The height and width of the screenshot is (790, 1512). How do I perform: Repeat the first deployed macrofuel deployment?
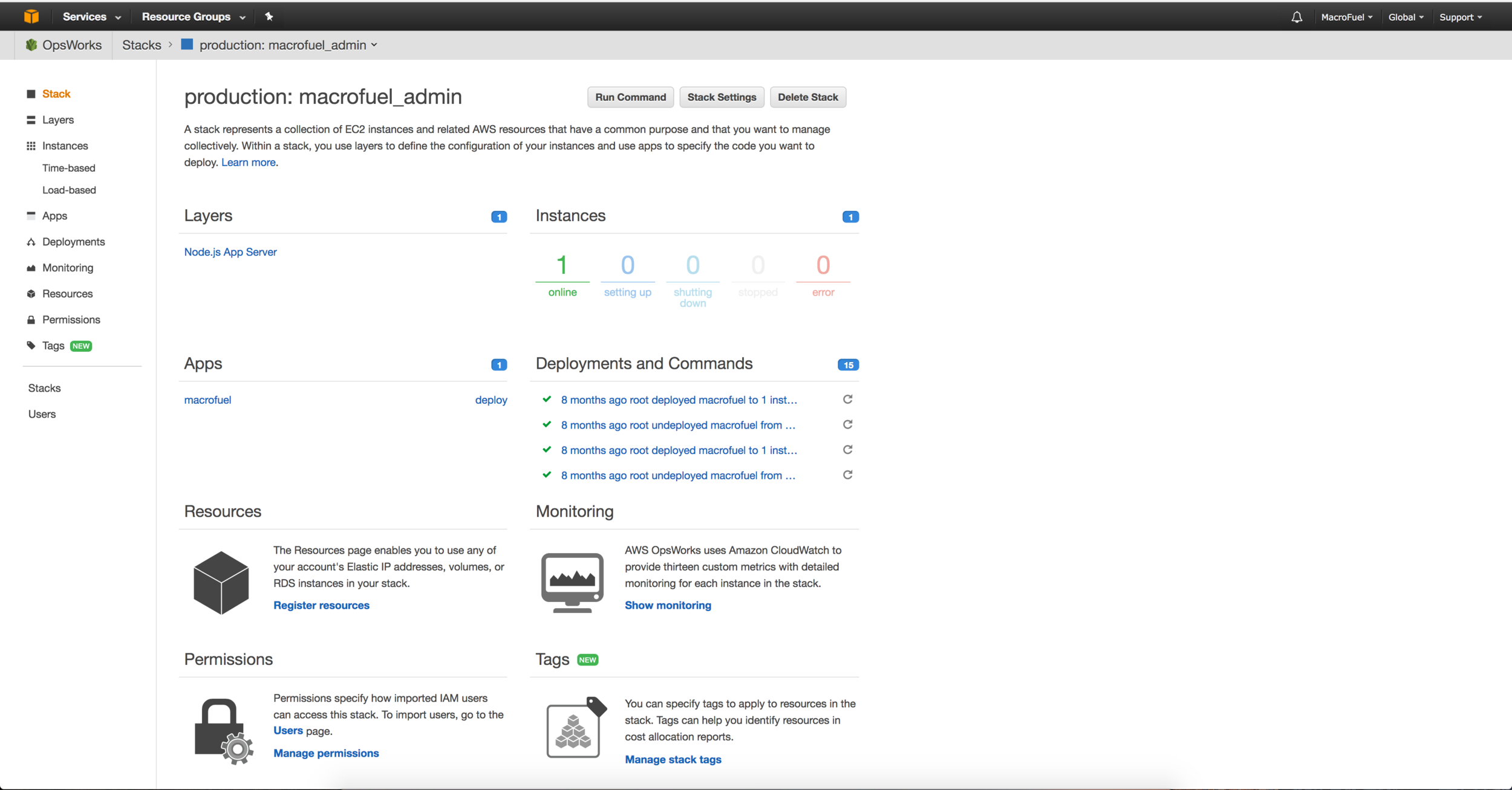pyautogui.click(x=847, y=400)
